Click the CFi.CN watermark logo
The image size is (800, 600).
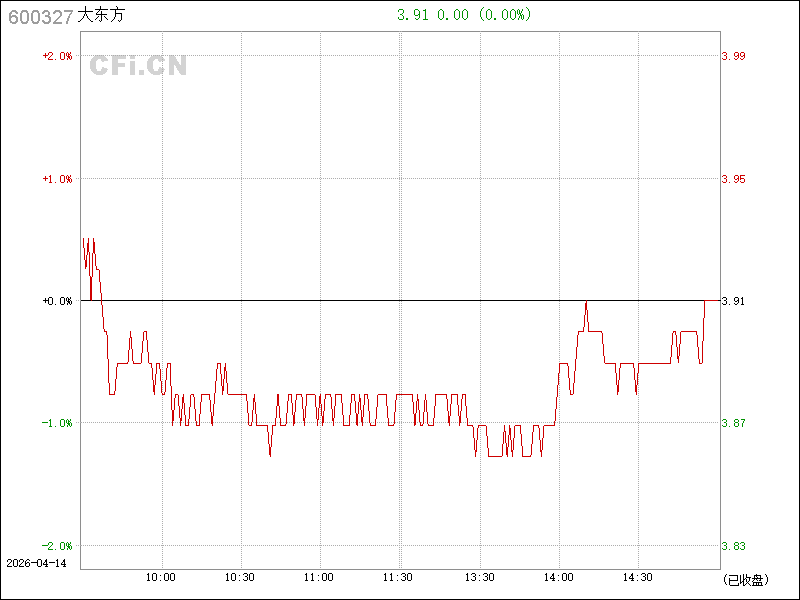(x=138, y=66)
